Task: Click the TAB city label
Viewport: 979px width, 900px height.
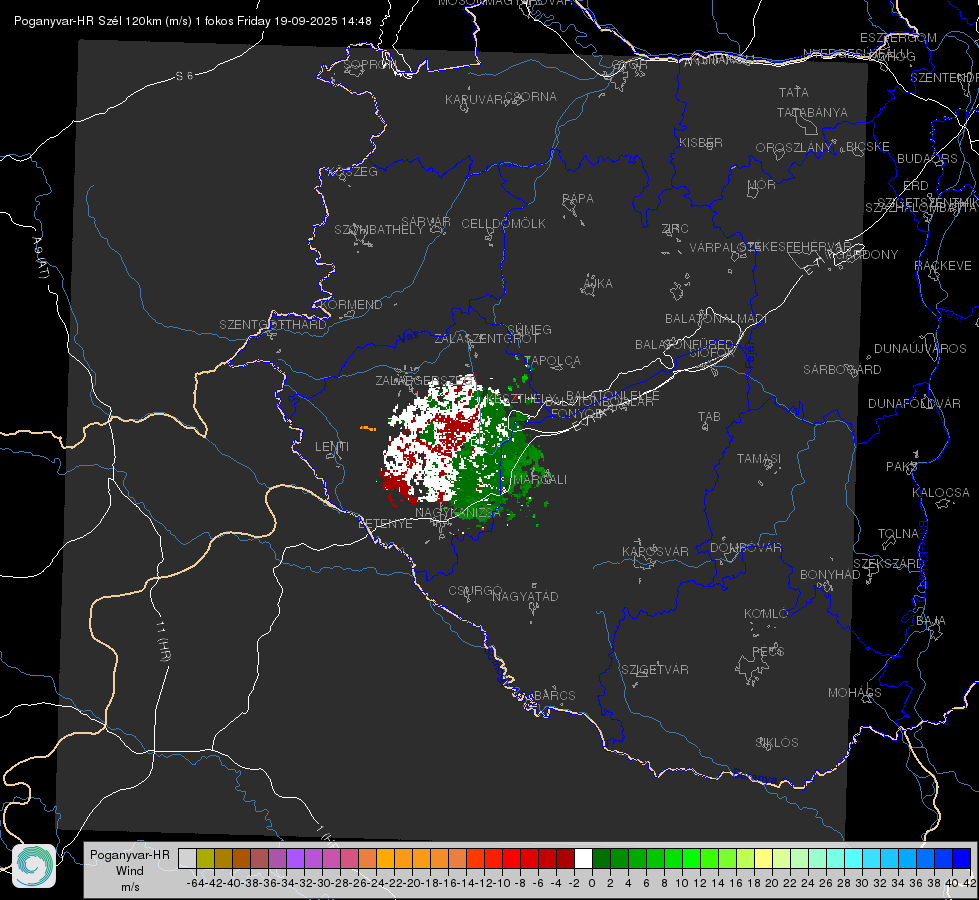Action: (x=709, y=417)
